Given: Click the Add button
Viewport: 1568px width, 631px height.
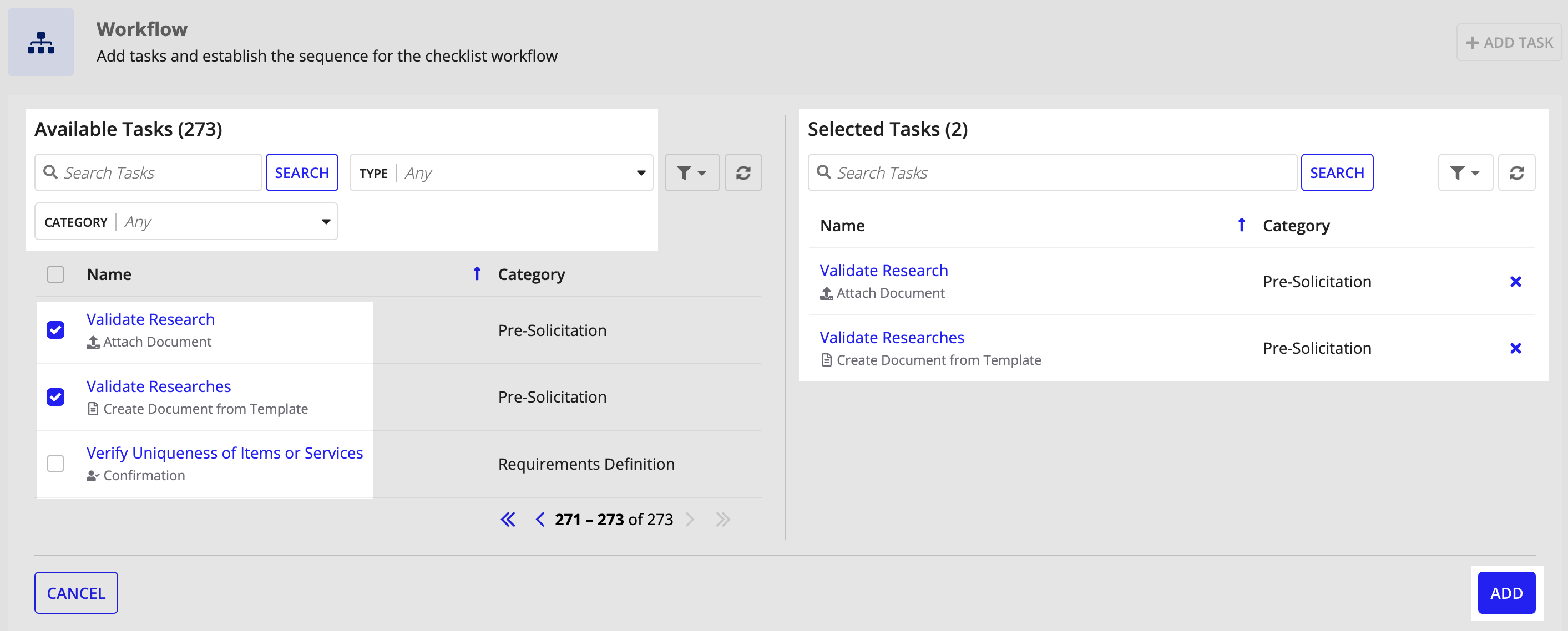Looking at the screenshot, I should [x=1506, y=593].
